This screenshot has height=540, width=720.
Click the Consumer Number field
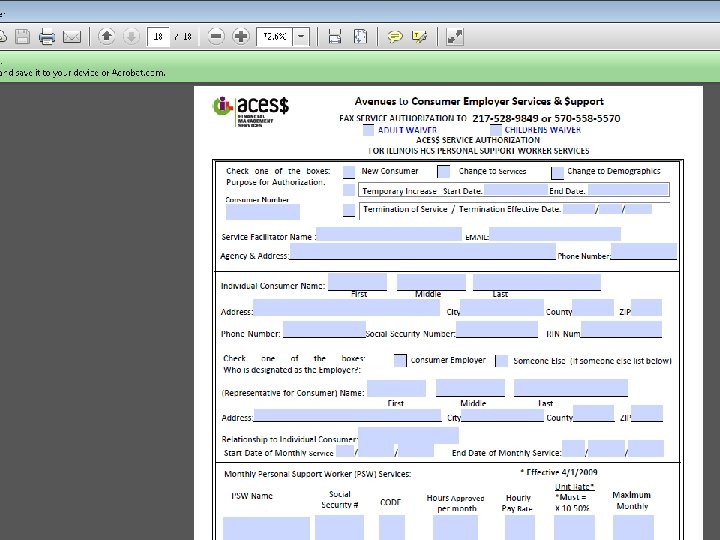coord(263,212)
